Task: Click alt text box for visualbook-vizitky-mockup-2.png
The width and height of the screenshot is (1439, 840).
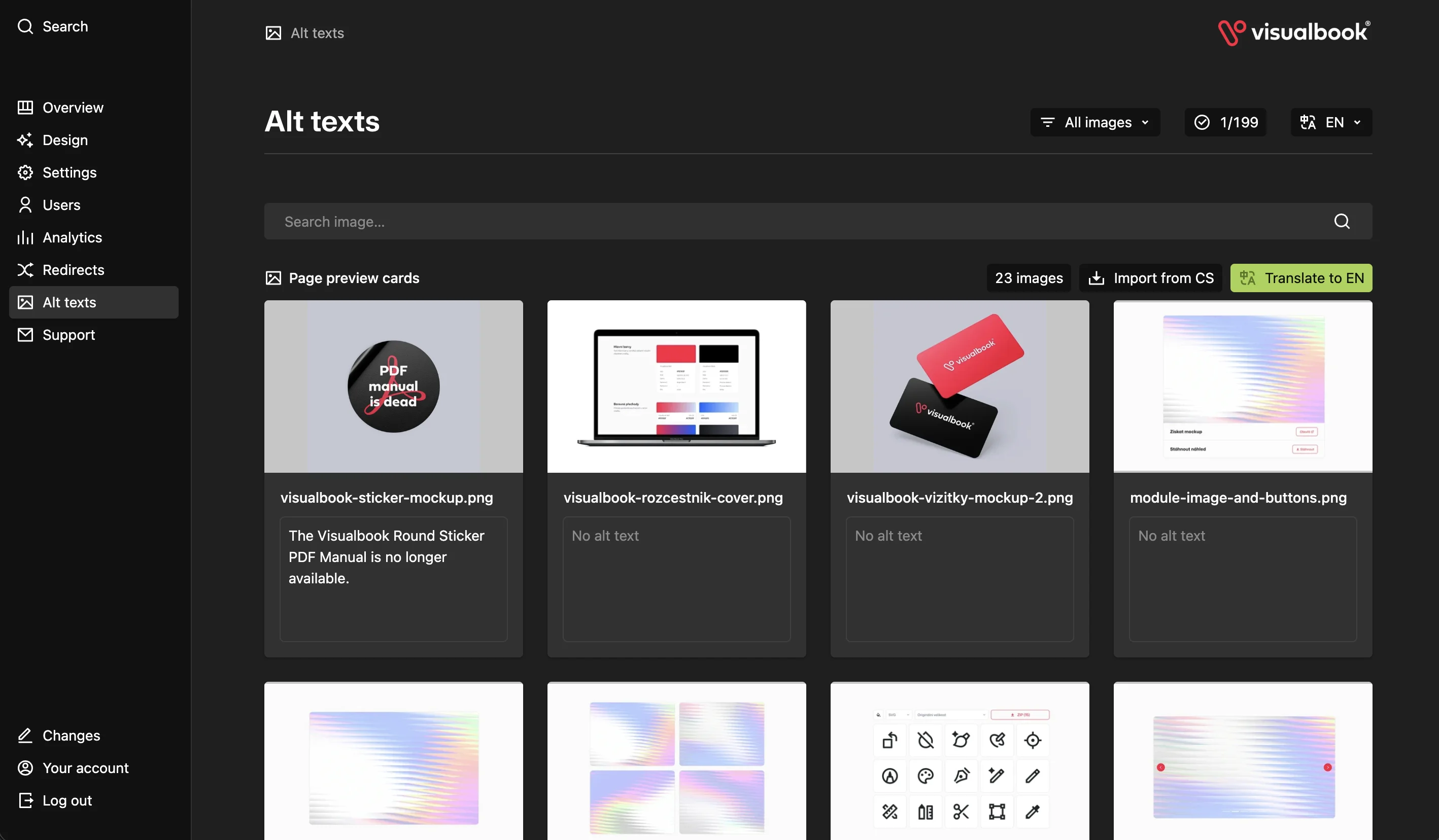Action: click(x=960, y=579)
